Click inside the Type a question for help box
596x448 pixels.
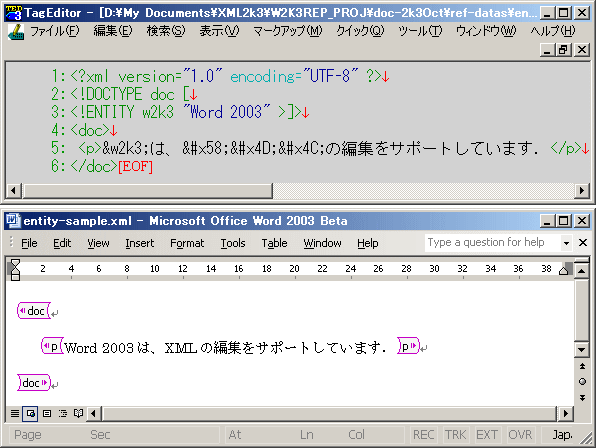pos(492,242)
